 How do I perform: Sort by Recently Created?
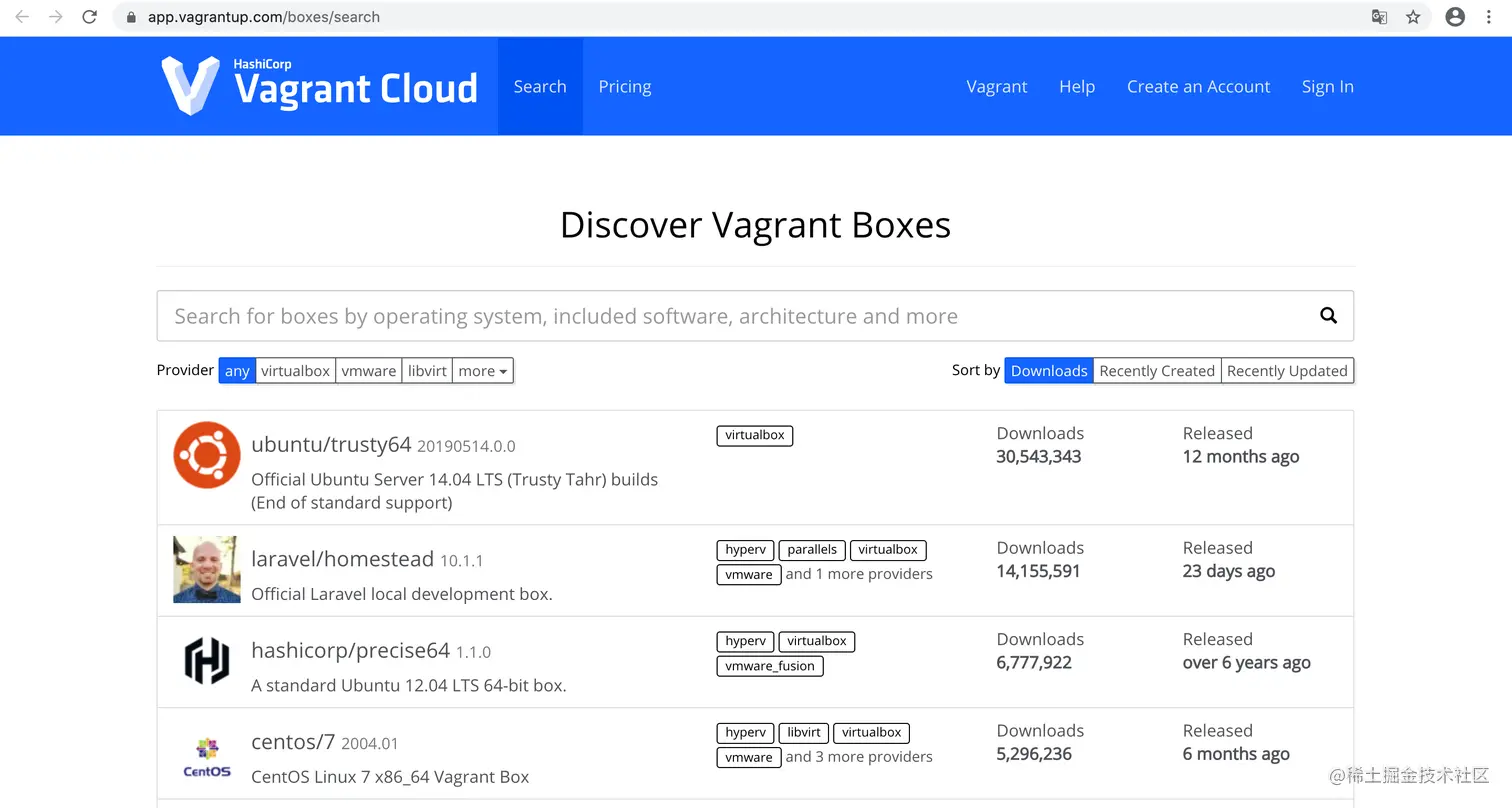[x=1157, y=371]
